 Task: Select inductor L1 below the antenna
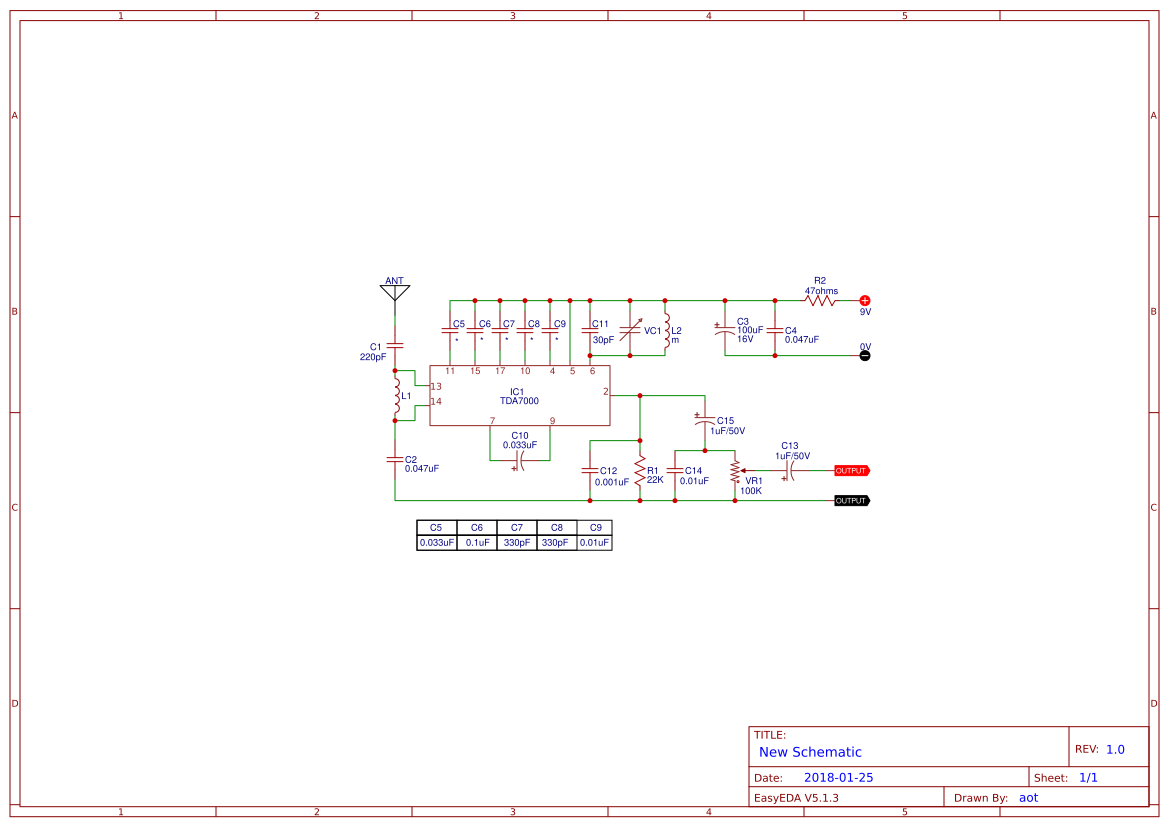pyautogui.click(x=396, y=395)
